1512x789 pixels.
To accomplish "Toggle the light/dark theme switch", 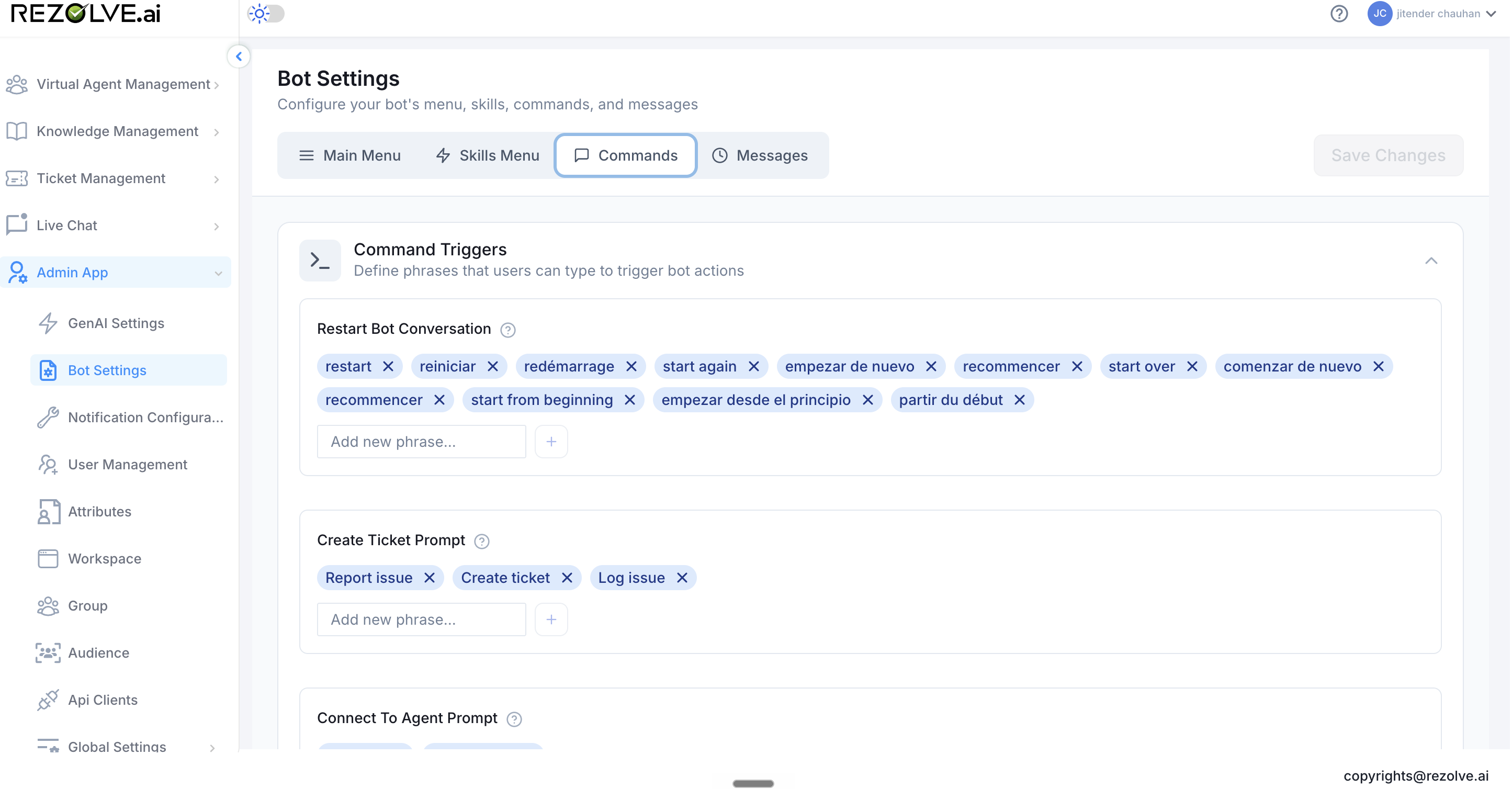I will click(266, 14).
